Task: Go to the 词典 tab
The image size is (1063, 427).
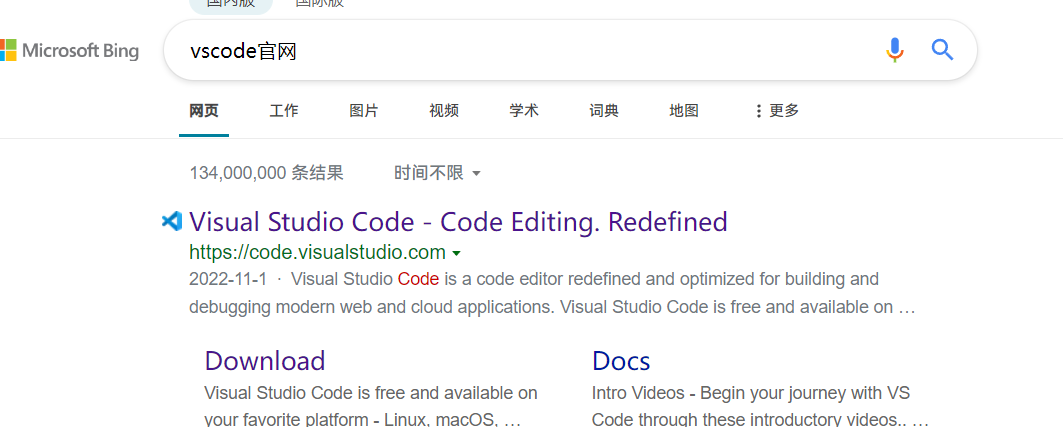Action: coord(603,111)
